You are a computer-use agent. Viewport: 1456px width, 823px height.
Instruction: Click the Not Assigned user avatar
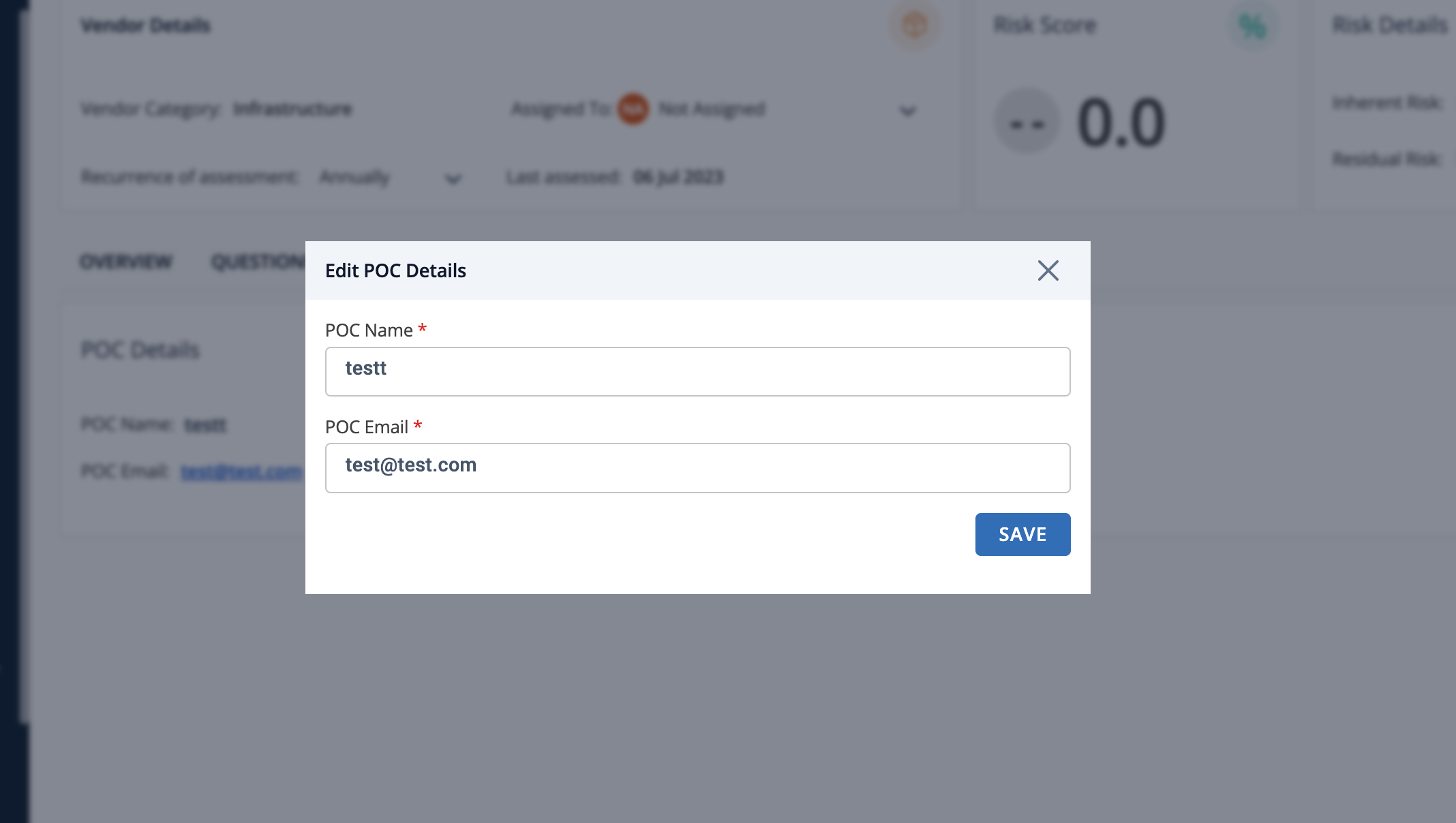[633, 109]
